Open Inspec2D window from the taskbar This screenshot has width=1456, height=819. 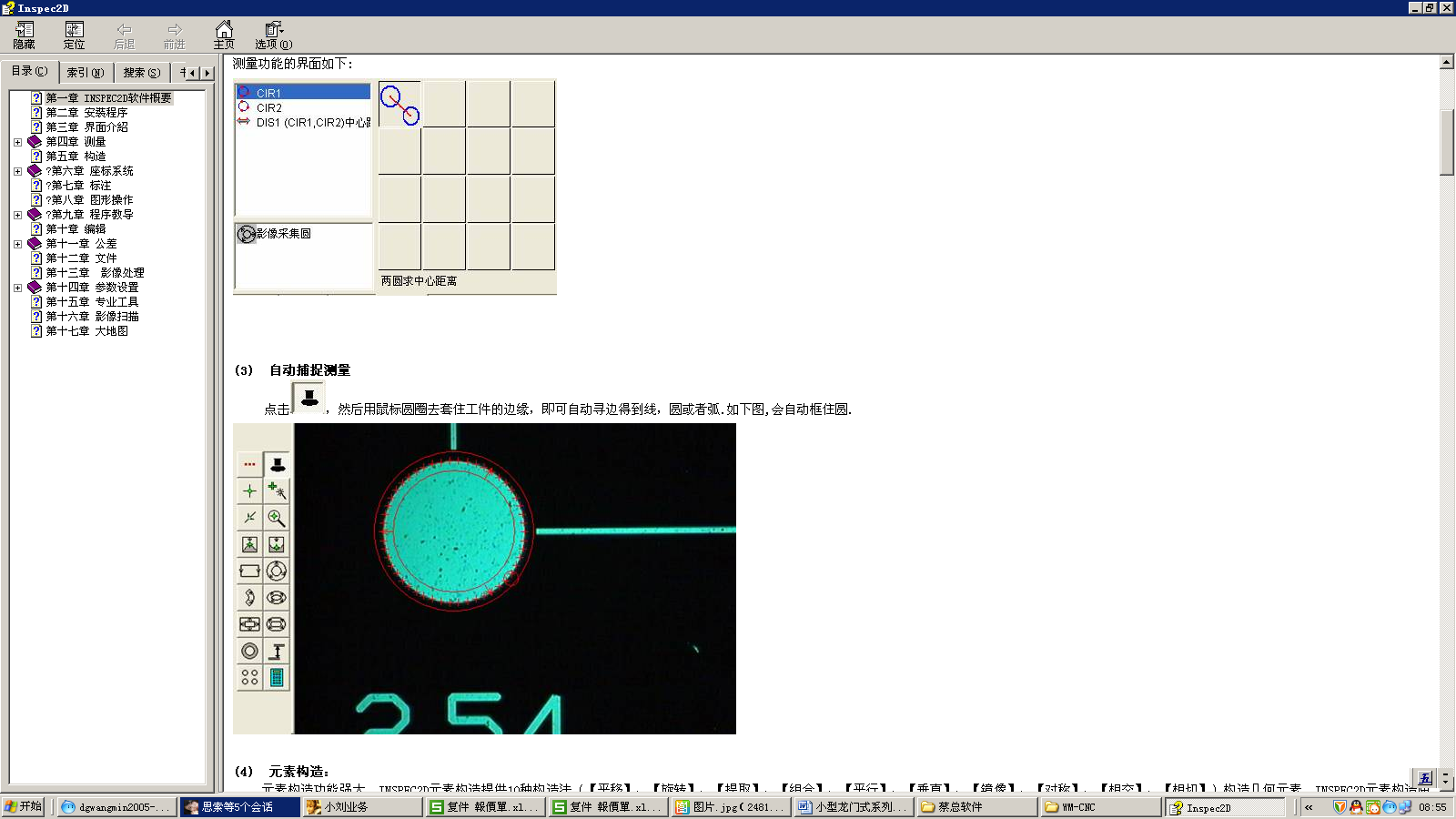1224,807
